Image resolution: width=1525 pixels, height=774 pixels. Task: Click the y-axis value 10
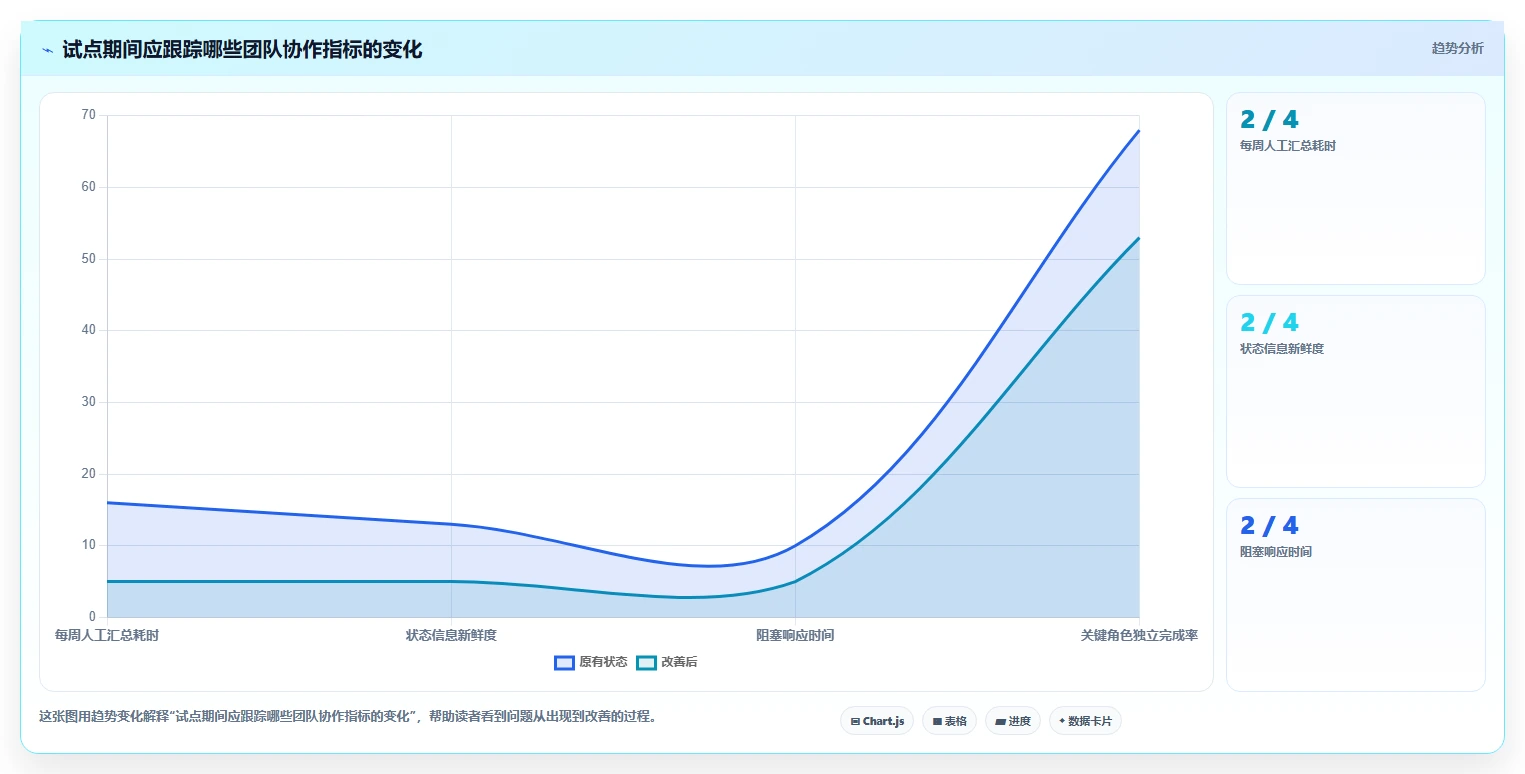click(x=89, y=545)
